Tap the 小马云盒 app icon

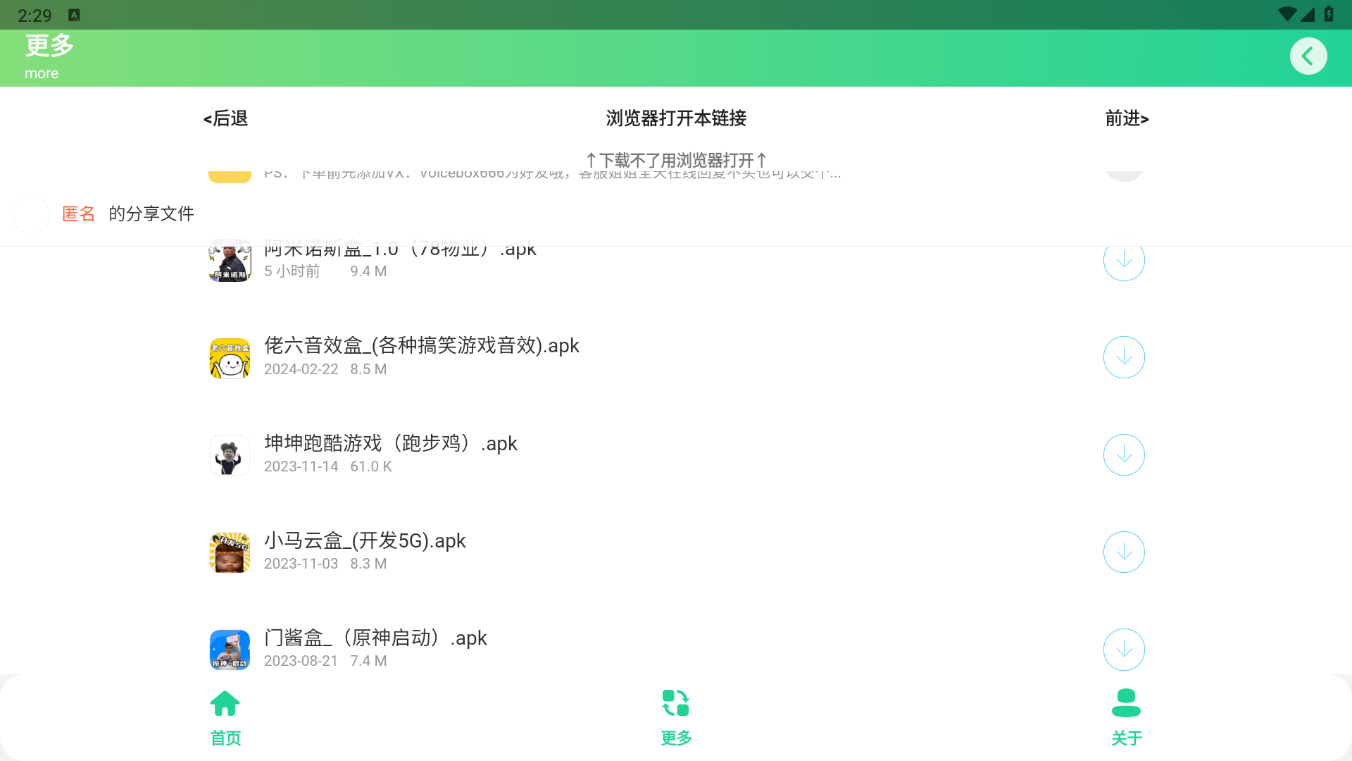pos(229,552)
